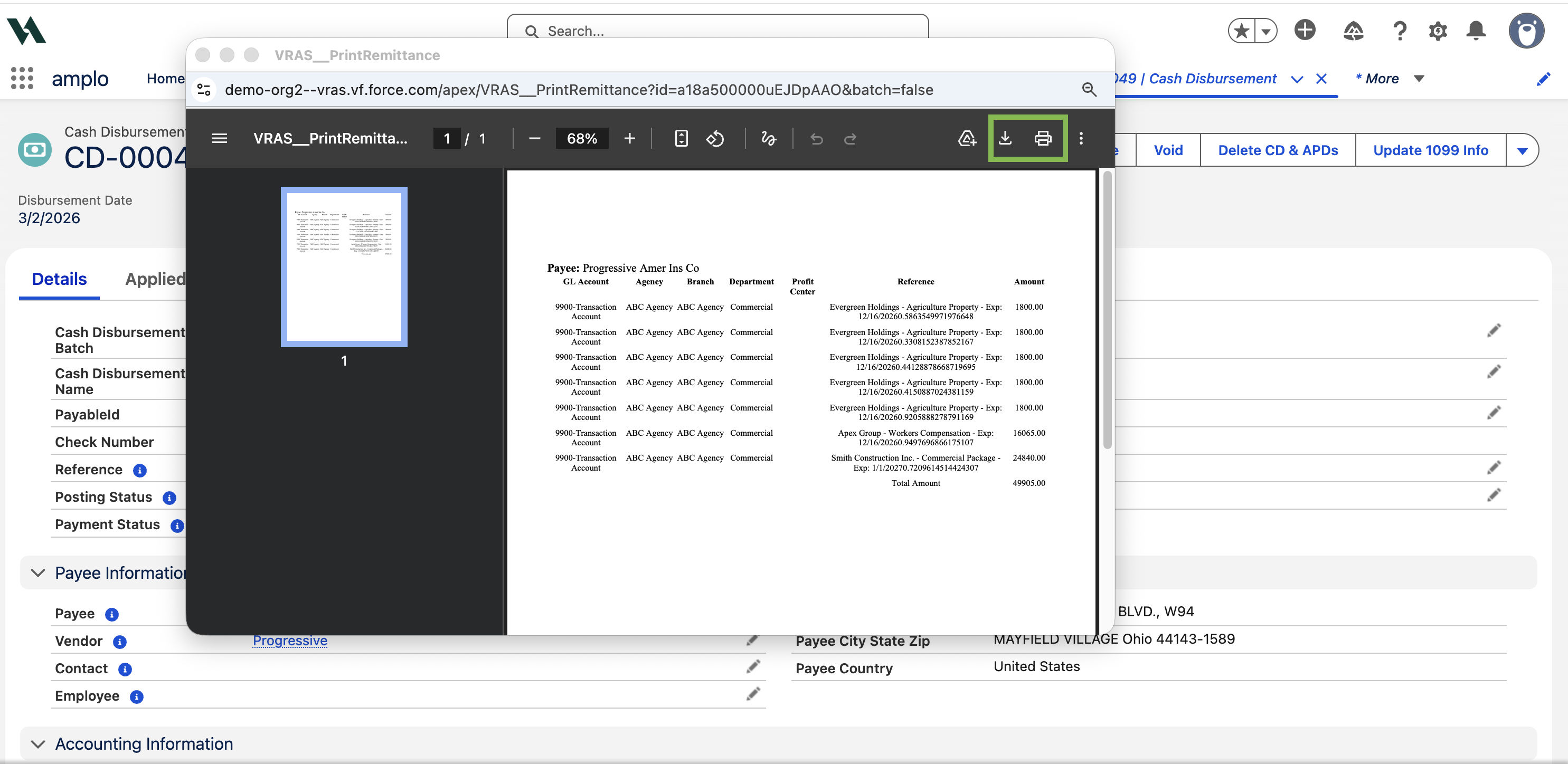
Task: Click info icon next to Payment Status
Action: pyautogui.click(x=177, y=526)
